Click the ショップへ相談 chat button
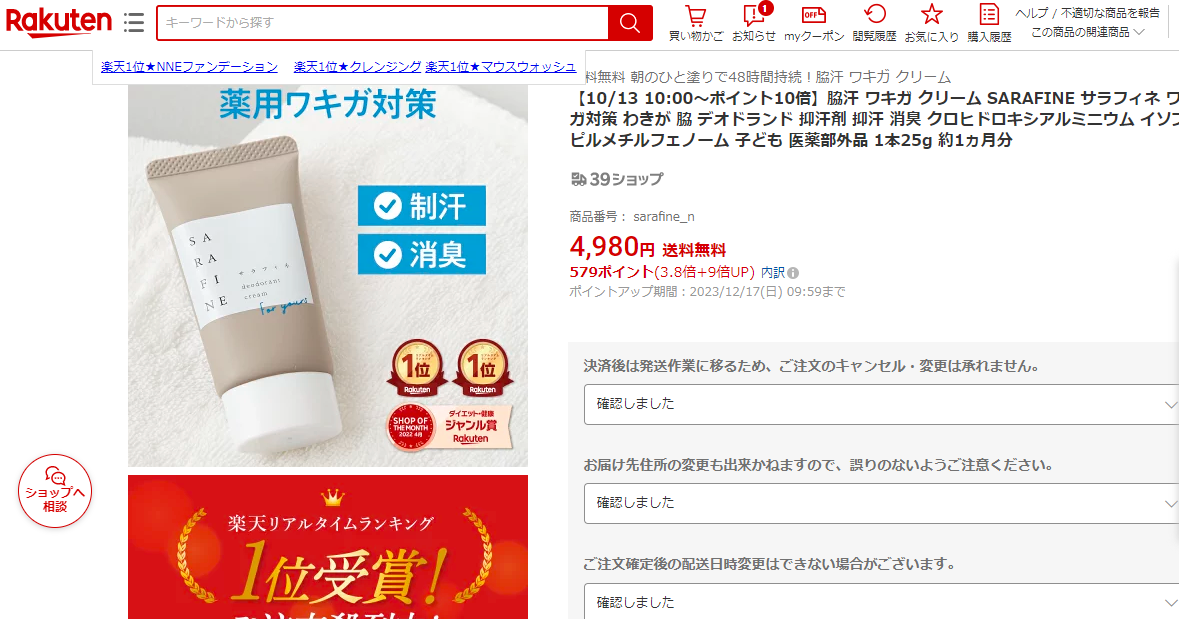The height and width of the screenshot is (619, 1179). (x=55, y=490)
